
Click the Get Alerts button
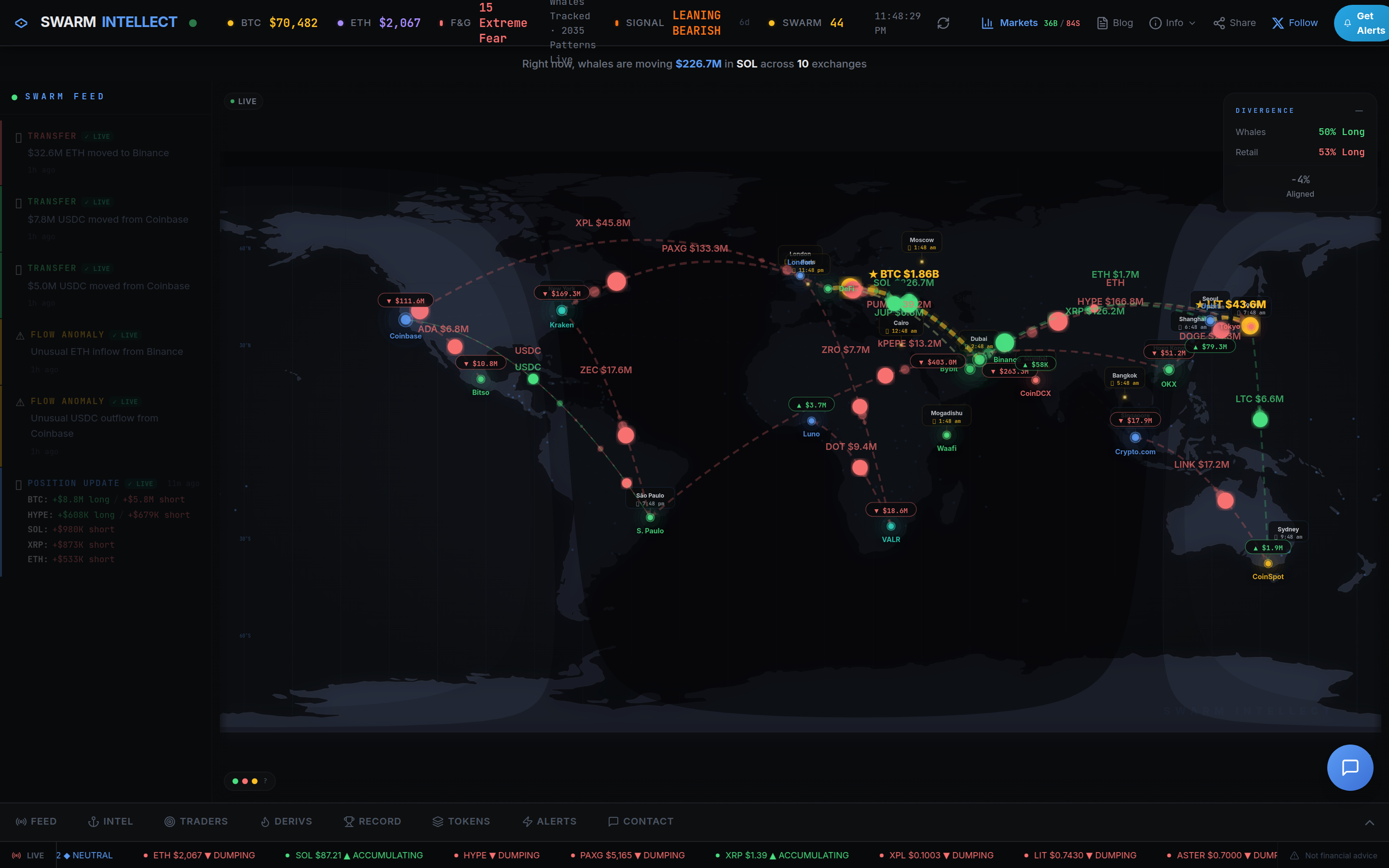click(1363, 23)
